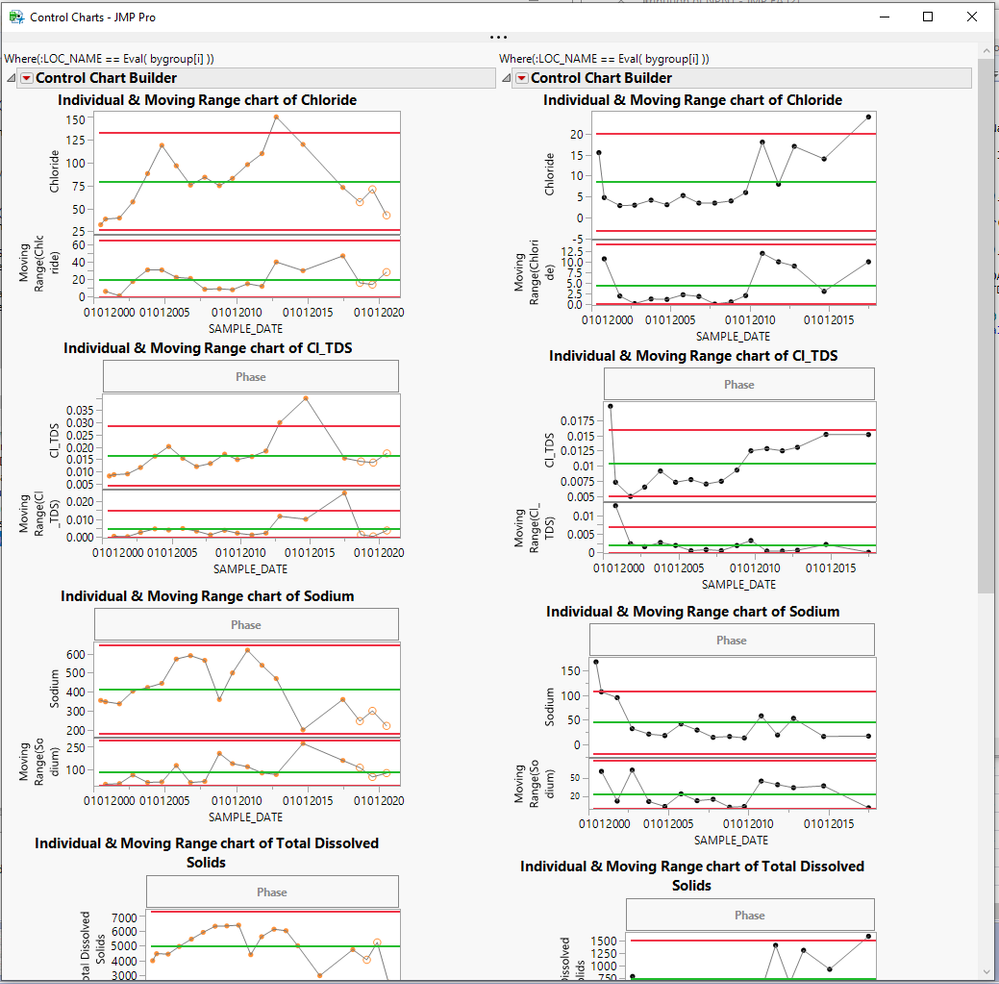Select the right 'Control Chart Builder' outline title
The width and height of the screenshot is (999, 984).
click(x=601, y=78)
